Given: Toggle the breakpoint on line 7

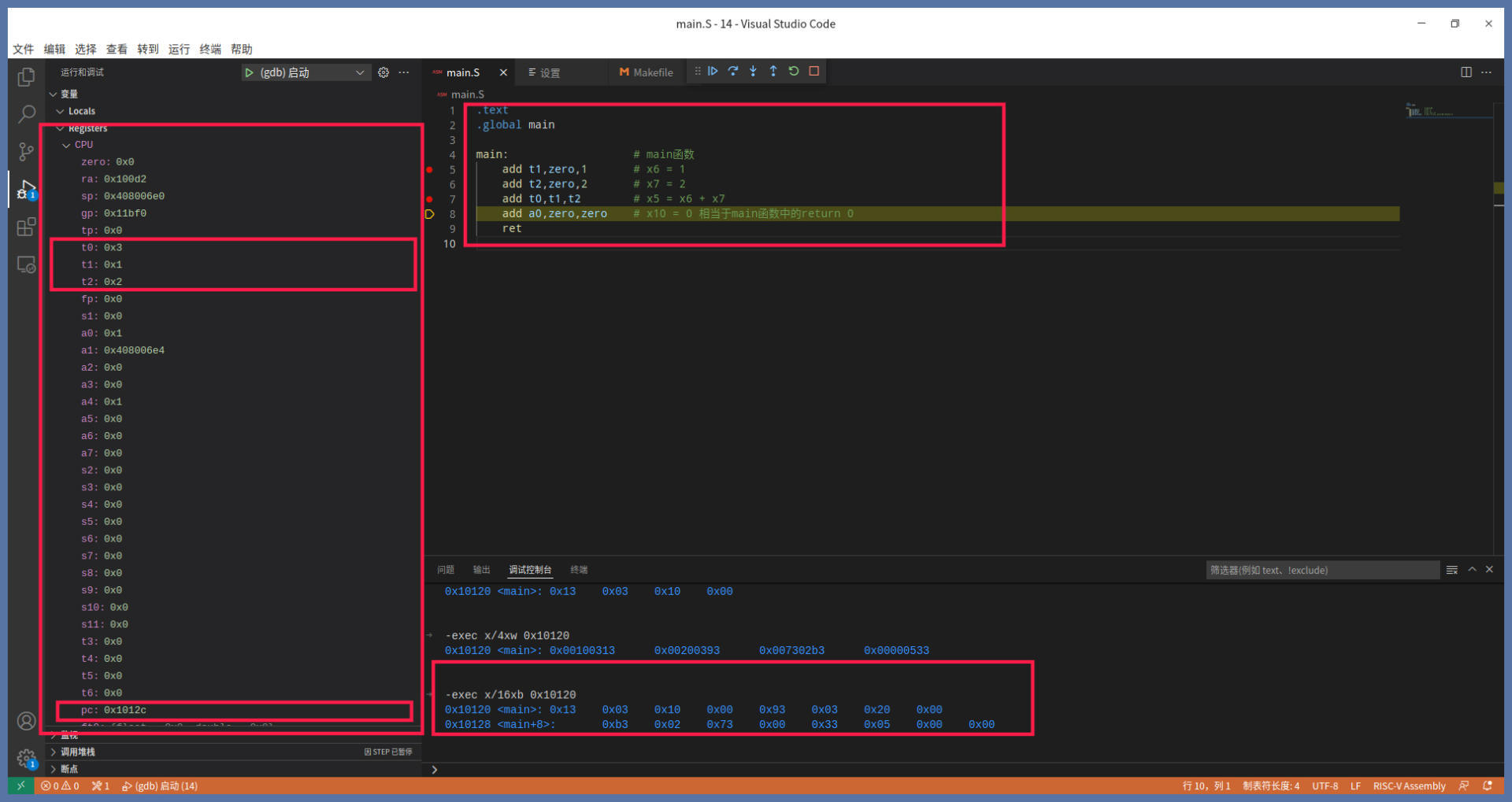Looking at the screenshot, I should pyautogui.click(x=430, y=199).
